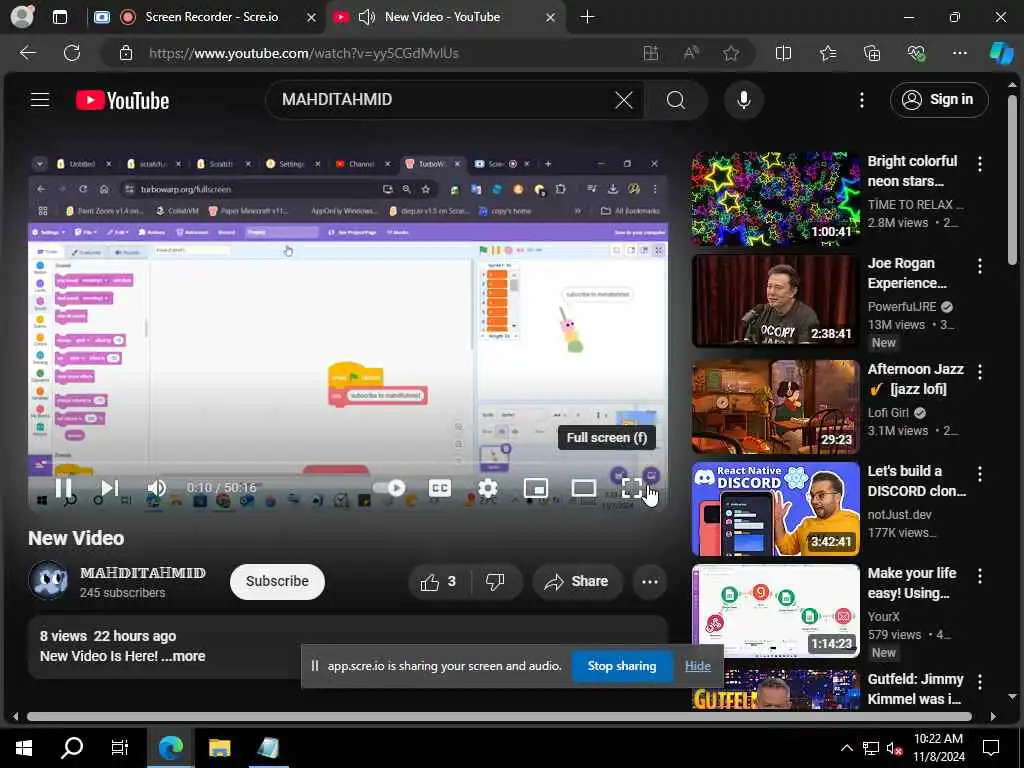Open options for Make your life easy video
The height and width of the screenshot is (768, 1024).
click(x=980, y=575)
